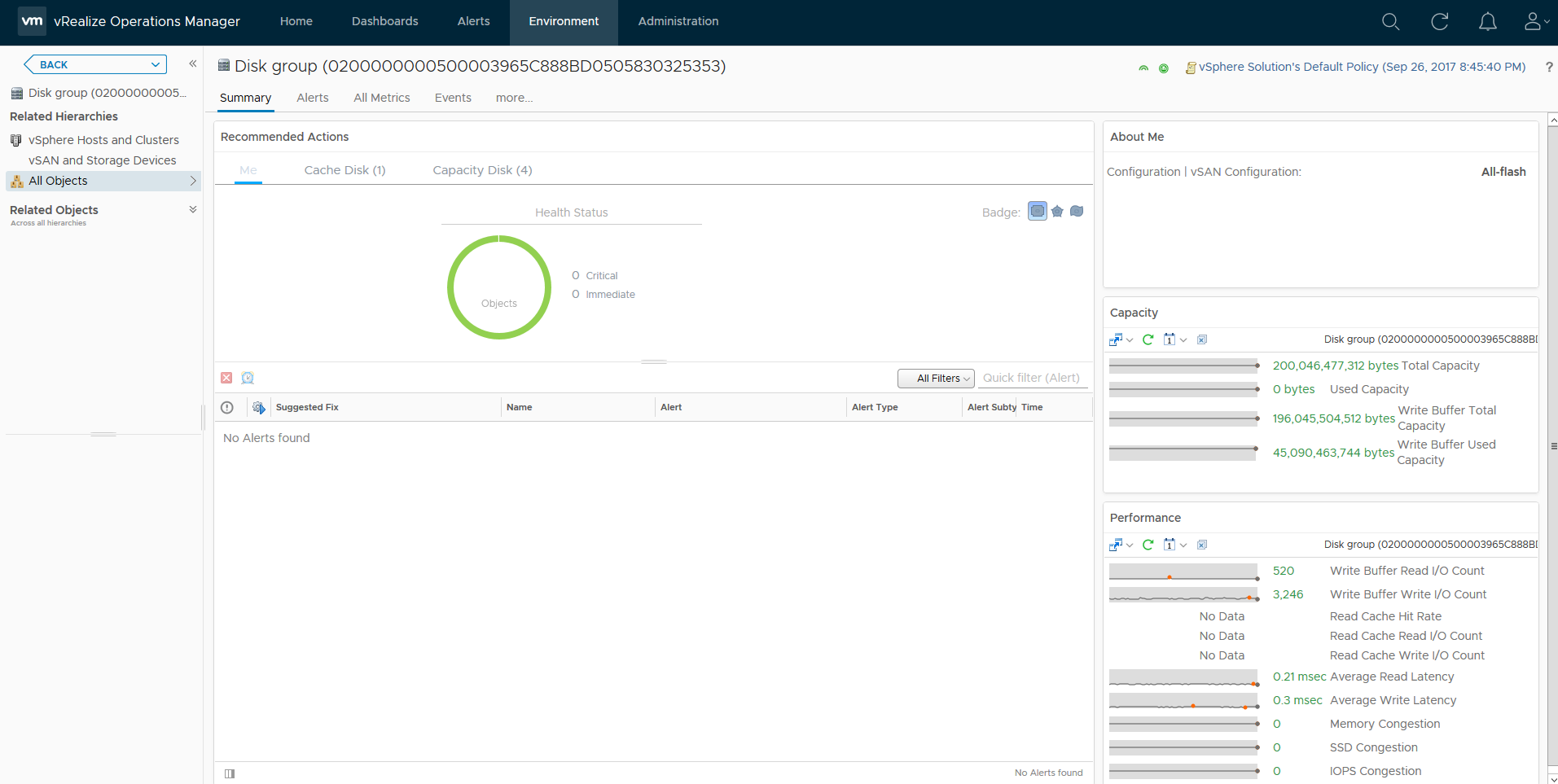
Task: Open vSphere Solution's Default Policy link
Action: pyautogui.click(x=1363, y=67)
